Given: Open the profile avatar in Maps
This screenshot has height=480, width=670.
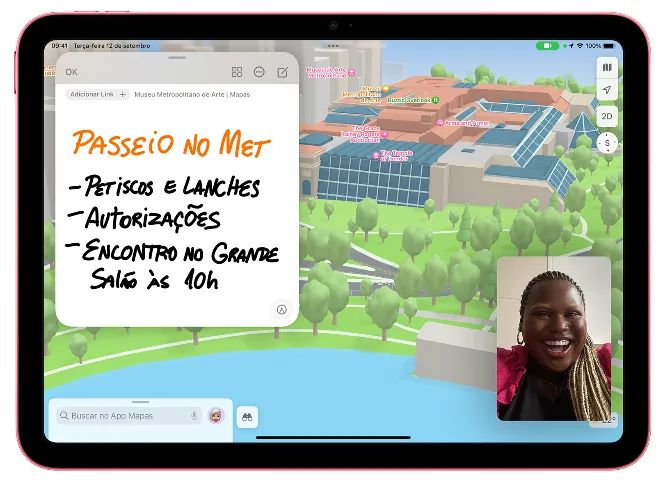Looking at the screenshot, I should [216, 415].
